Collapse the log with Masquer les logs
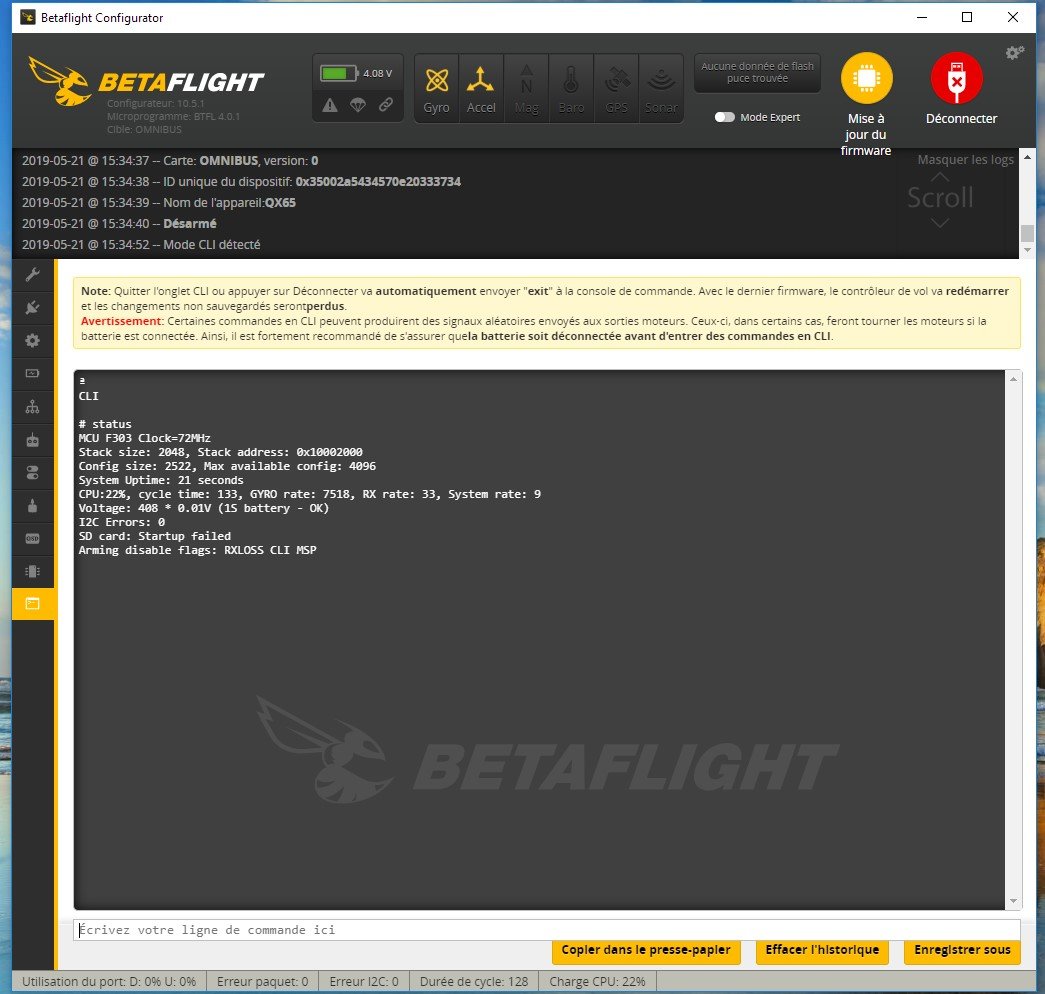Image resolution: width=1045 pixels, height=994 pixels. 965,160
